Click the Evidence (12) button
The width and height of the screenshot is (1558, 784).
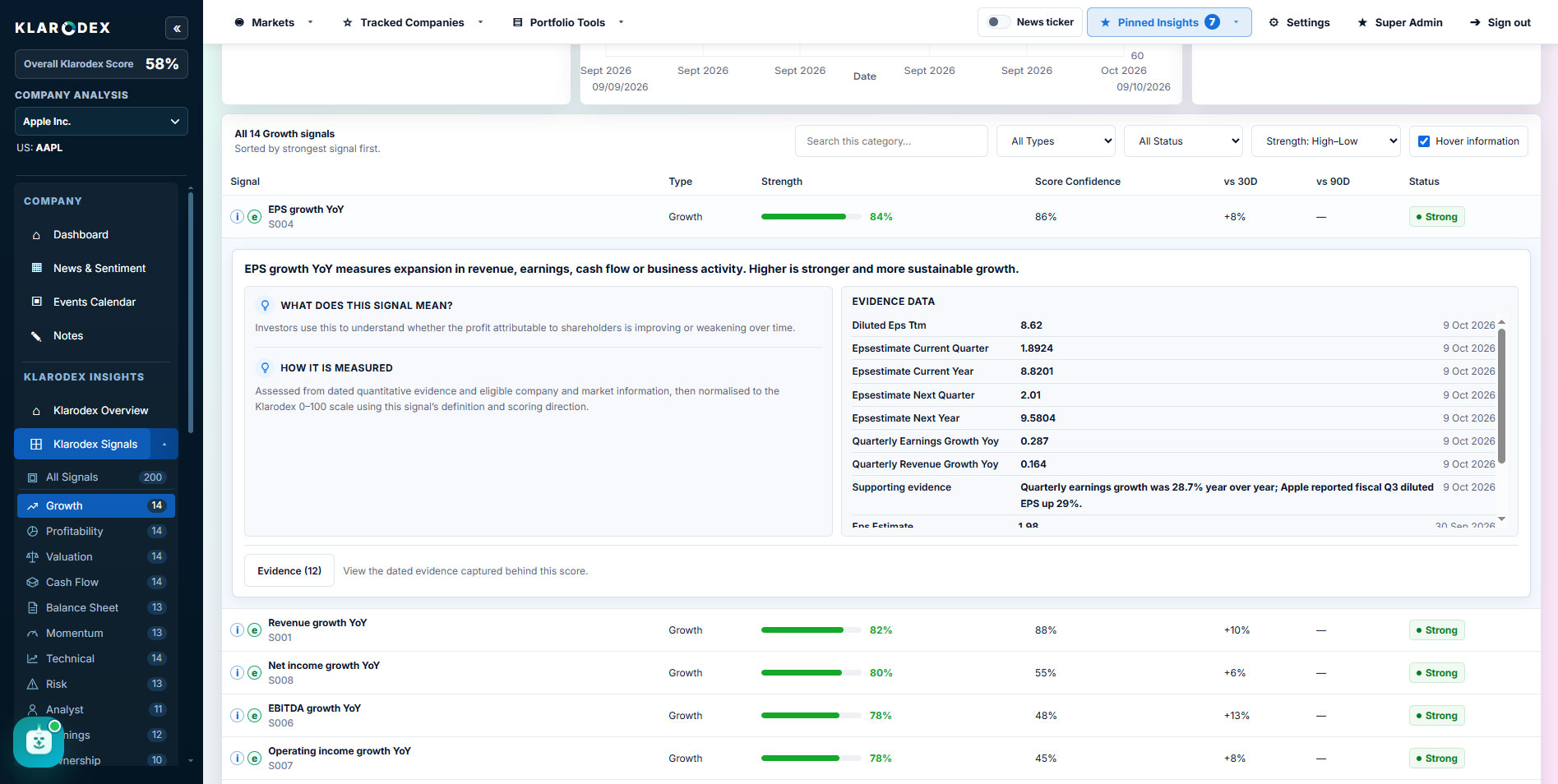(x=289, y=571)
